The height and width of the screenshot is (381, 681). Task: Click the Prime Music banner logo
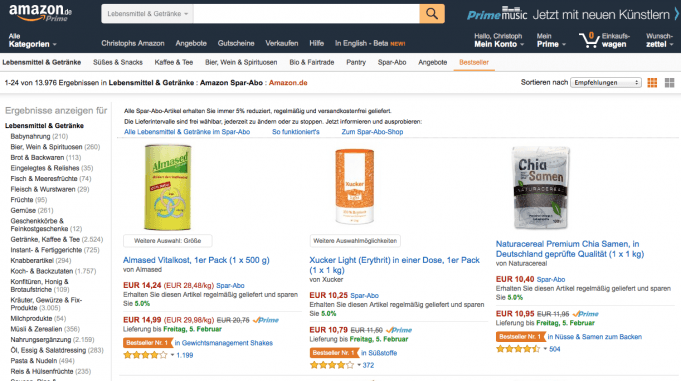tap(497, 14)
